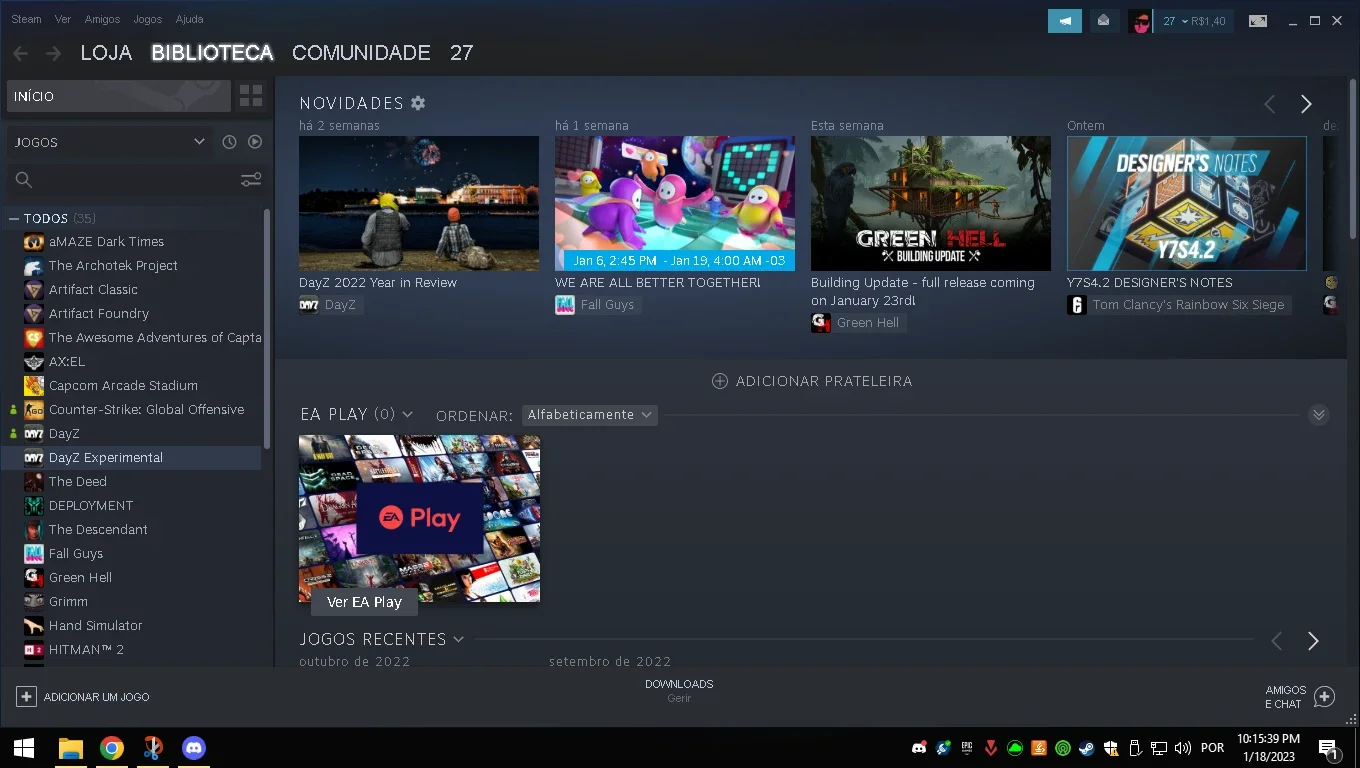This screenshot has height=768, width=1360.
Task: Show next news items arrow
Action: (x=1306, y=104)
